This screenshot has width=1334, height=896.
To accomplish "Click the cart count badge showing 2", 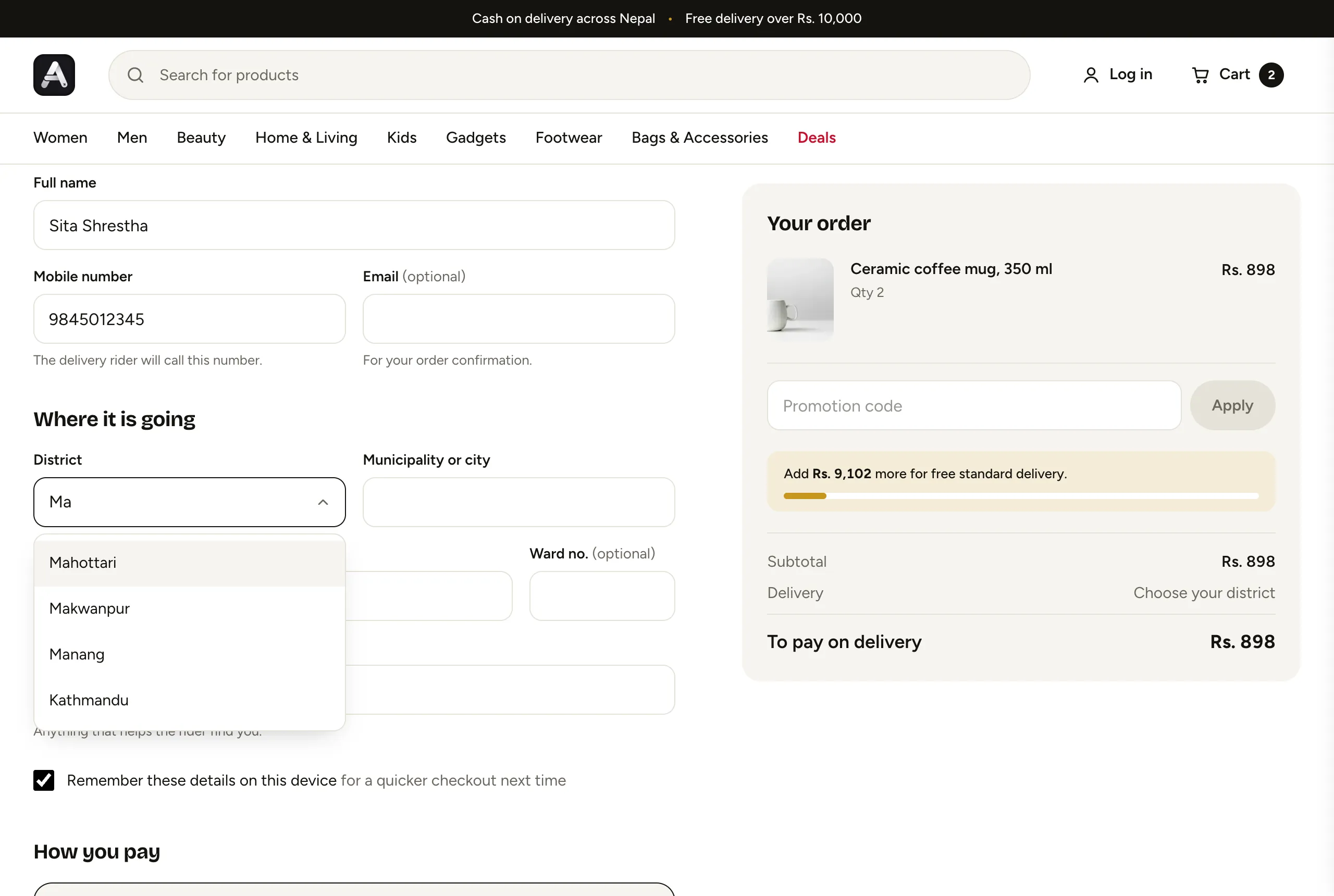I will point(1271,75).
